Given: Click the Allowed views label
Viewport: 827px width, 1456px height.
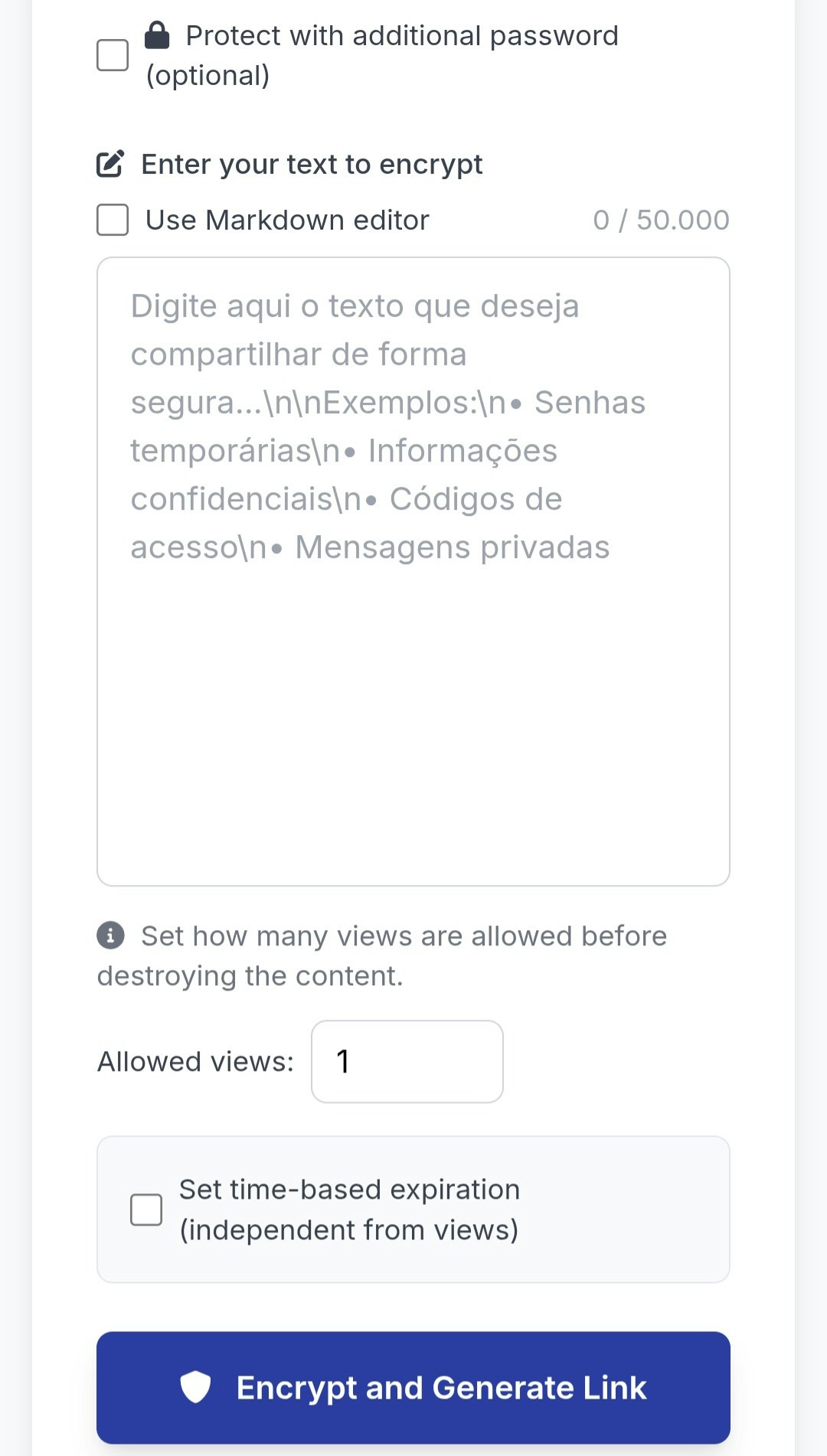Looking at the screenshot, I should click(195, 1062).
